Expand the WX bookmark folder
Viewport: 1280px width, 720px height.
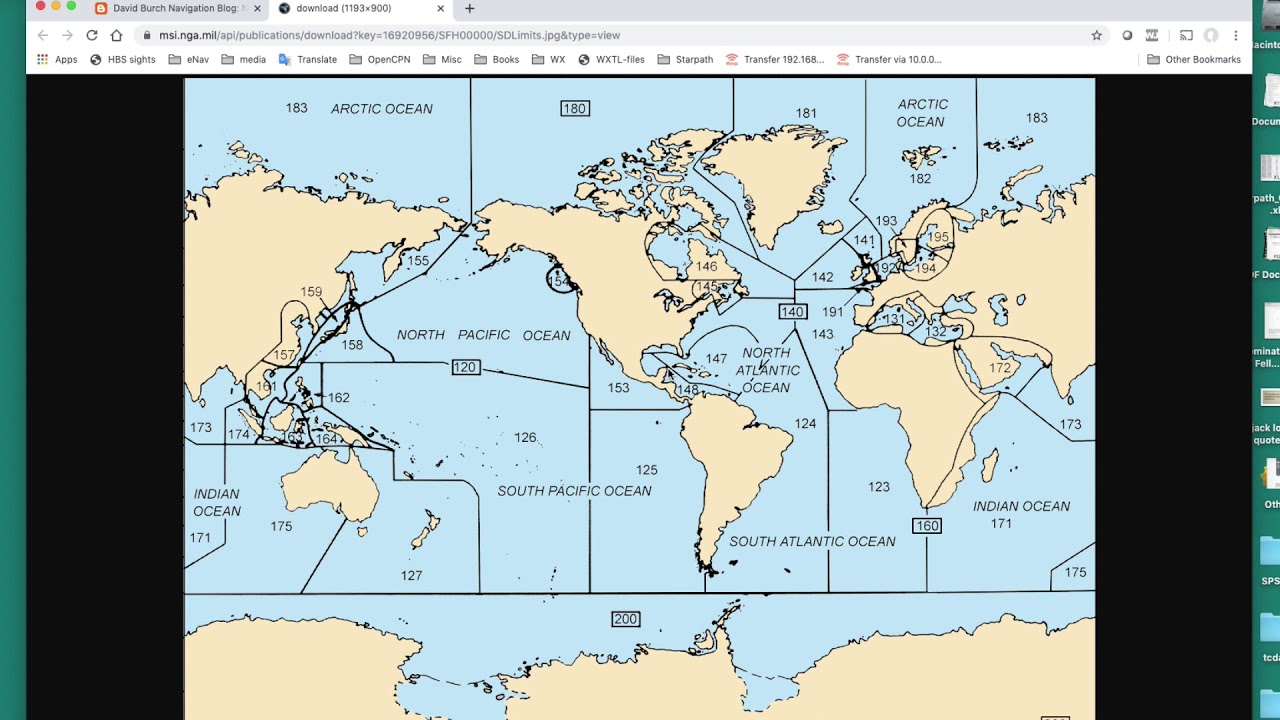pyautogui.click(x=548, y=59)
